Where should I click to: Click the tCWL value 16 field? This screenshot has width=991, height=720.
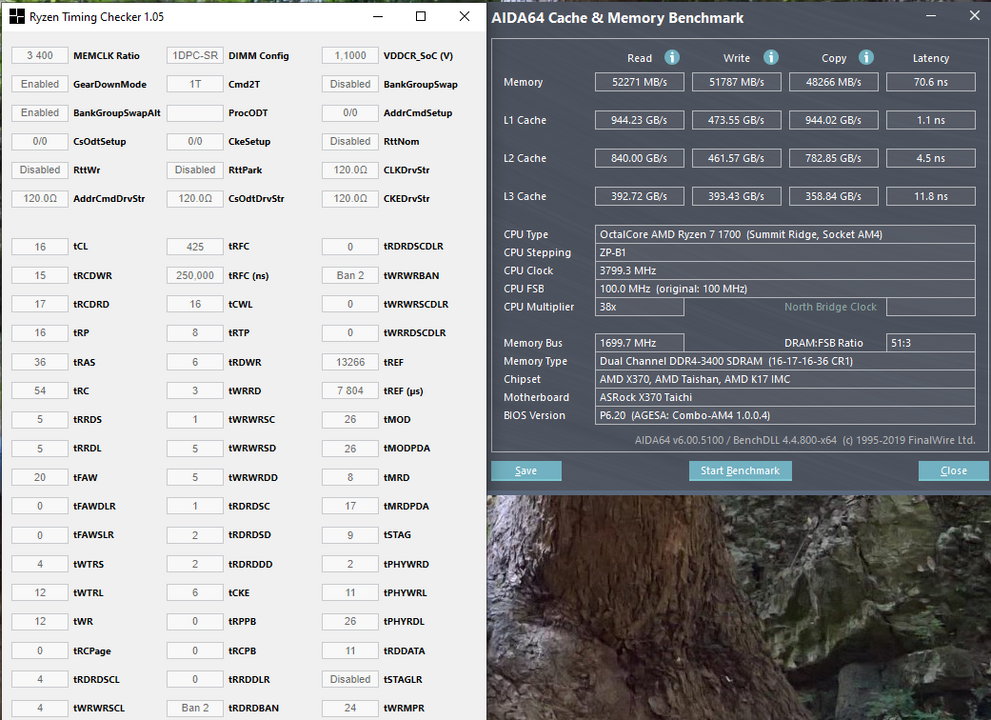[x=195, y=304]
